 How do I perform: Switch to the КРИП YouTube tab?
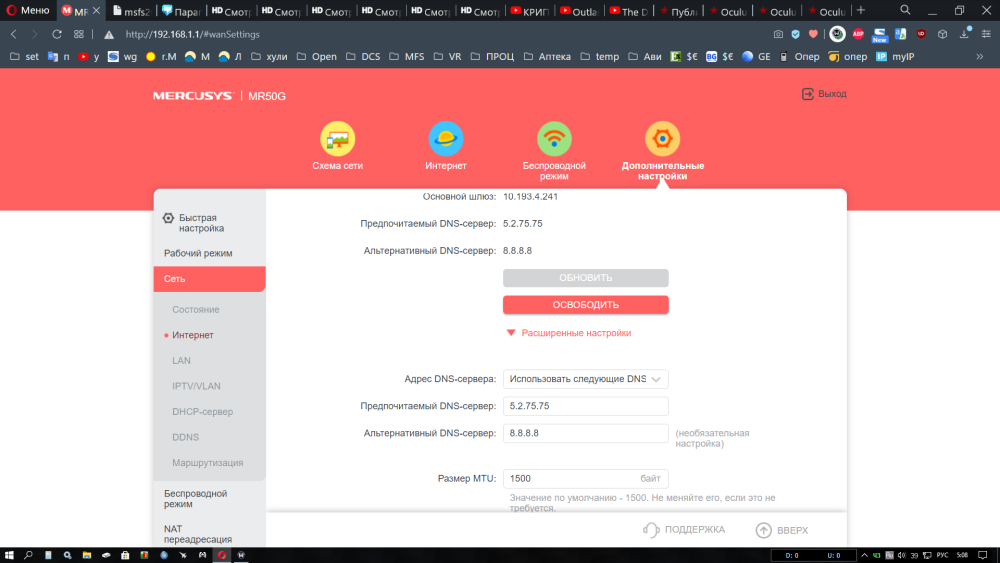531,11
